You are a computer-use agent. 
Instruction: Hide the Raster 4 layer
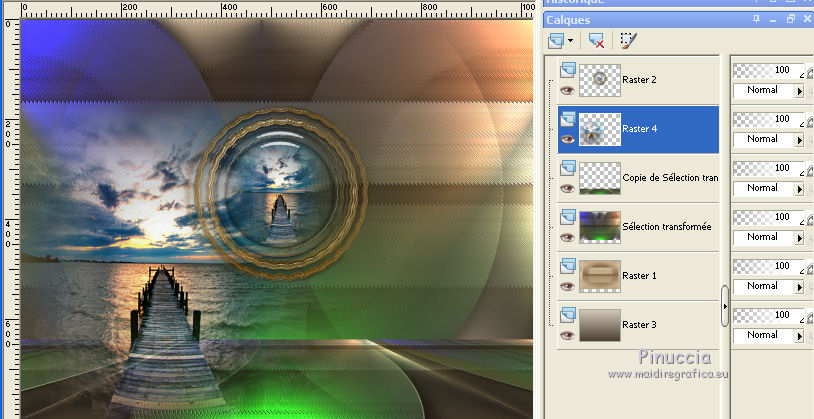567,139
